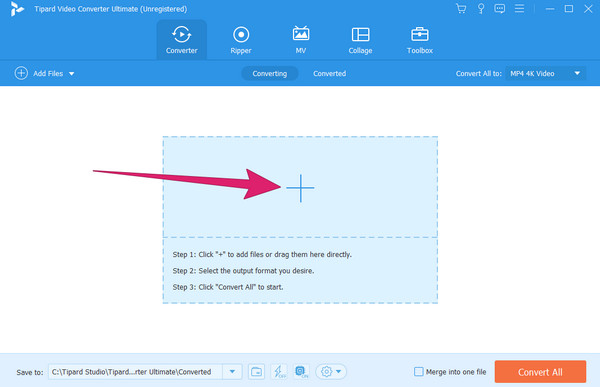600x387 pixels.
Task: Enable Merge into one file checkbox
Action: pyautogui.click(x=419, y=372)
